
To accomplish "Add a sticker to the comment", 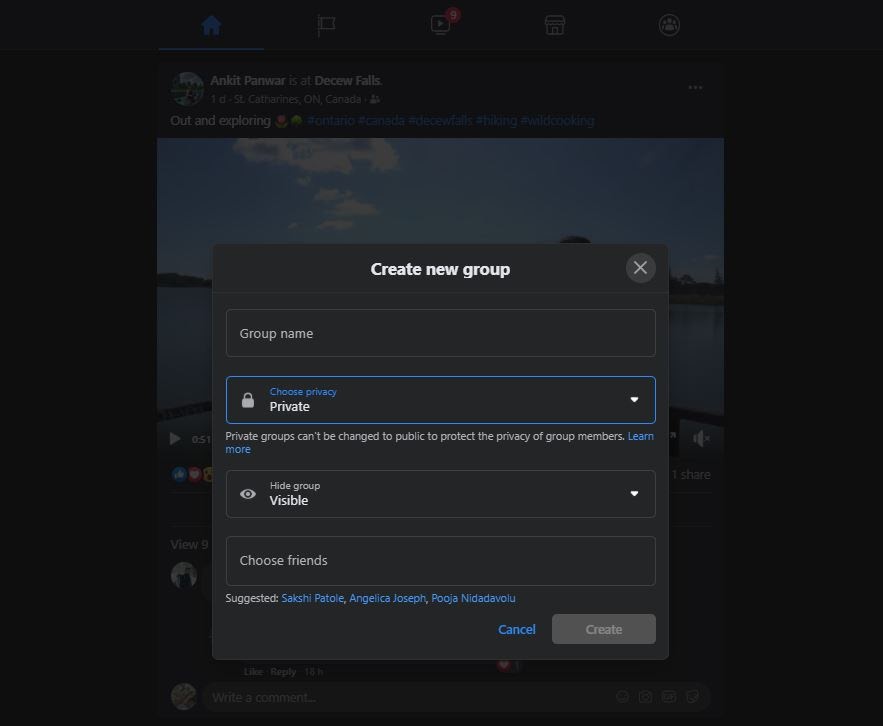I will point(692,697).
